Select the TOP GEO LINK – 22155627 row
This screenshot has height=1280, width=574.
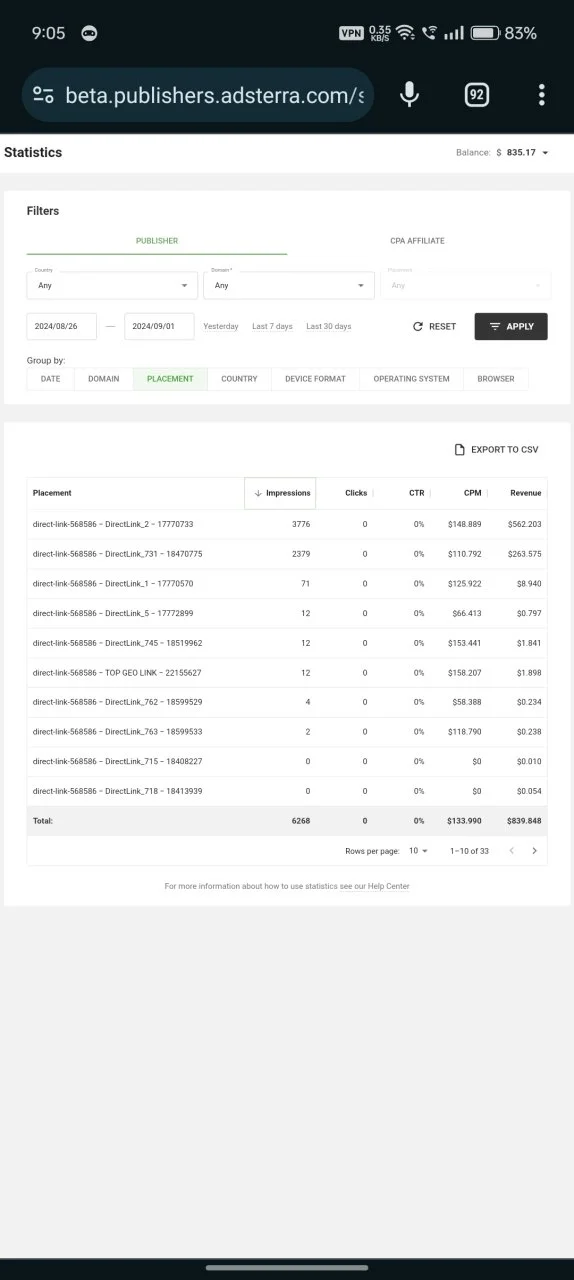point(287,673)
